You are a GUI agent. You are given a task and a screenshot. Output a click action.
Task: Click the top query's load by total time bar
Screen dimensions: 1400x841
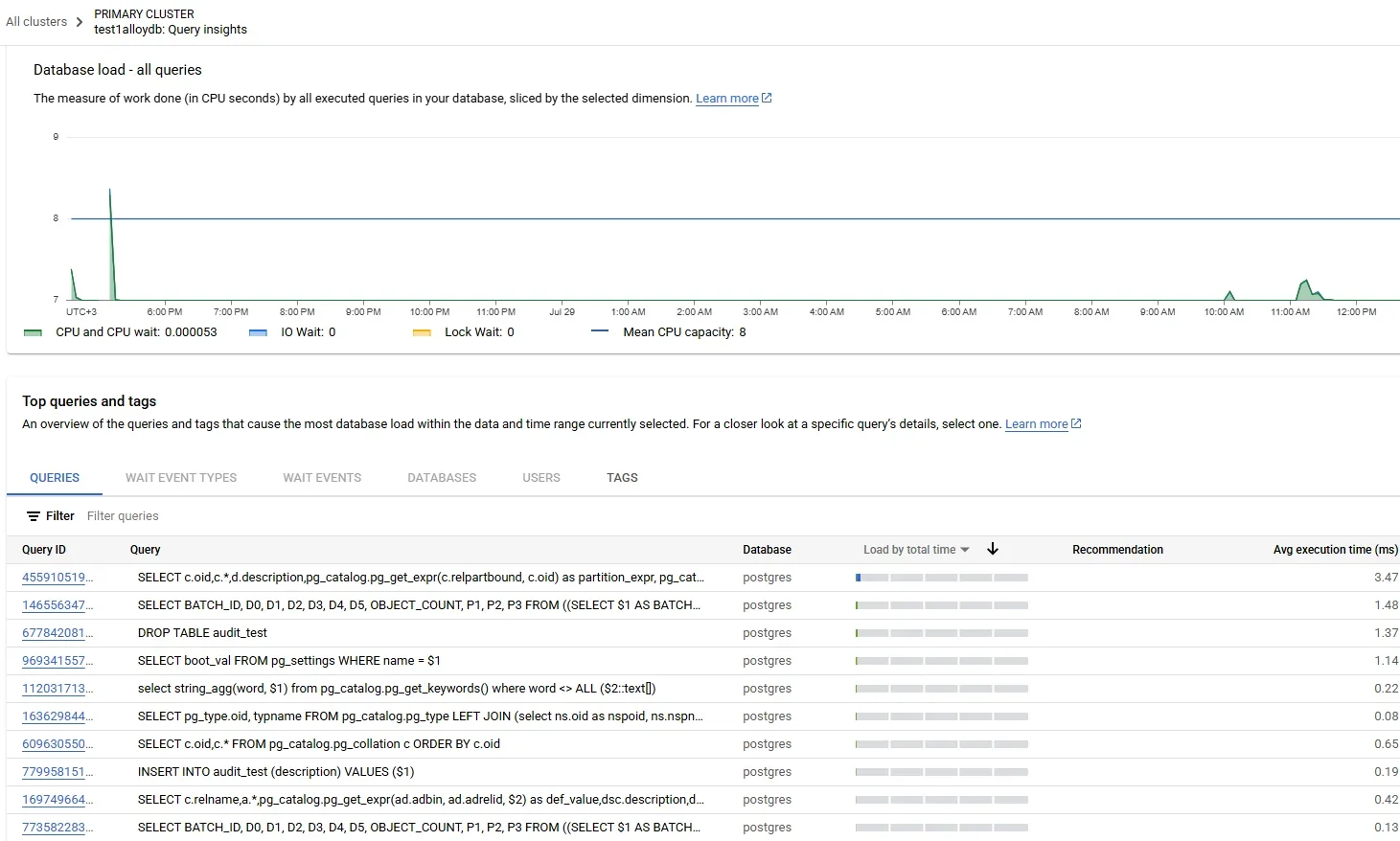[x=942, y=577]
